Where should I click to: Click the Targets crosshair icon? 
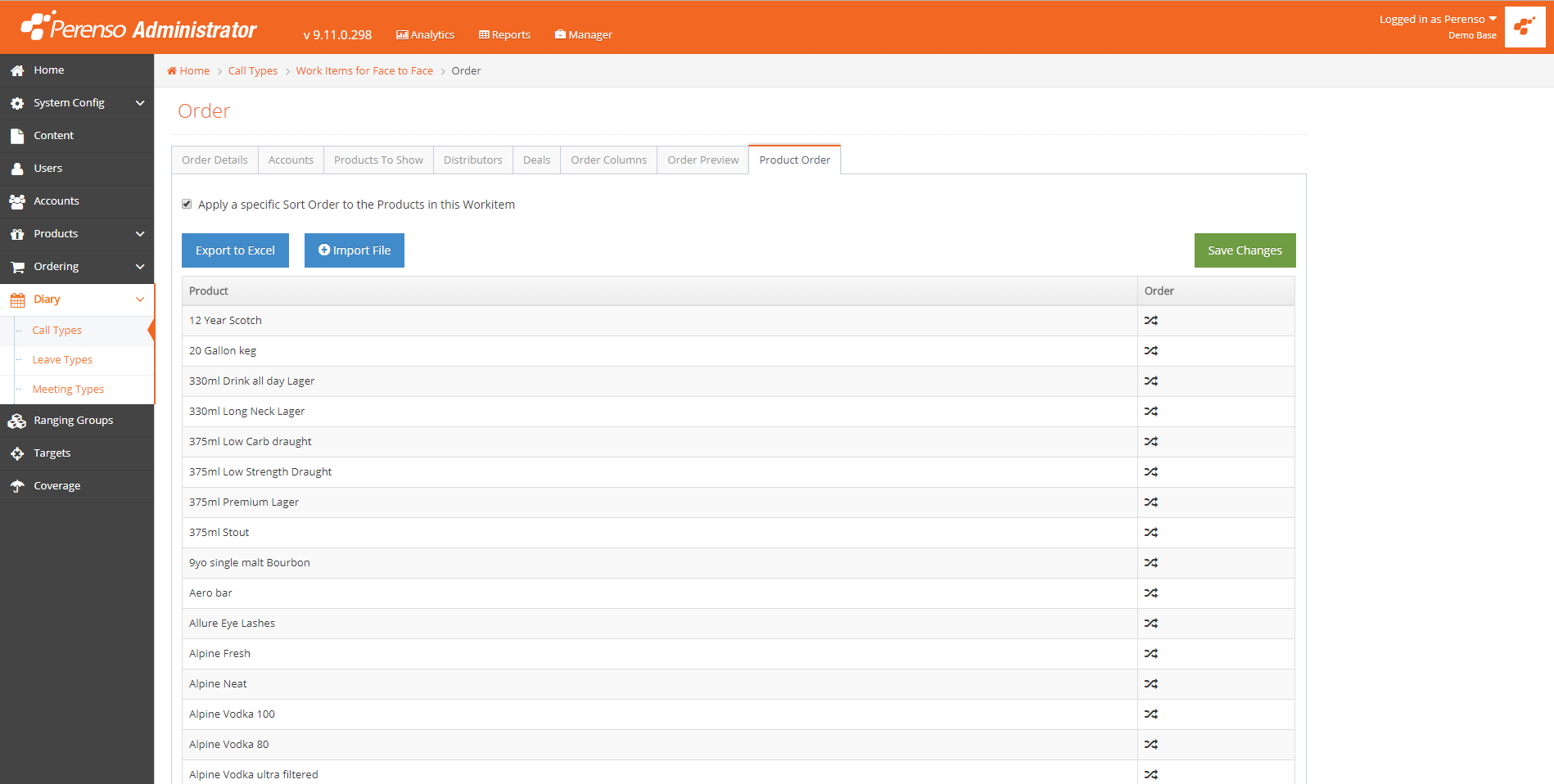[17, 453]
